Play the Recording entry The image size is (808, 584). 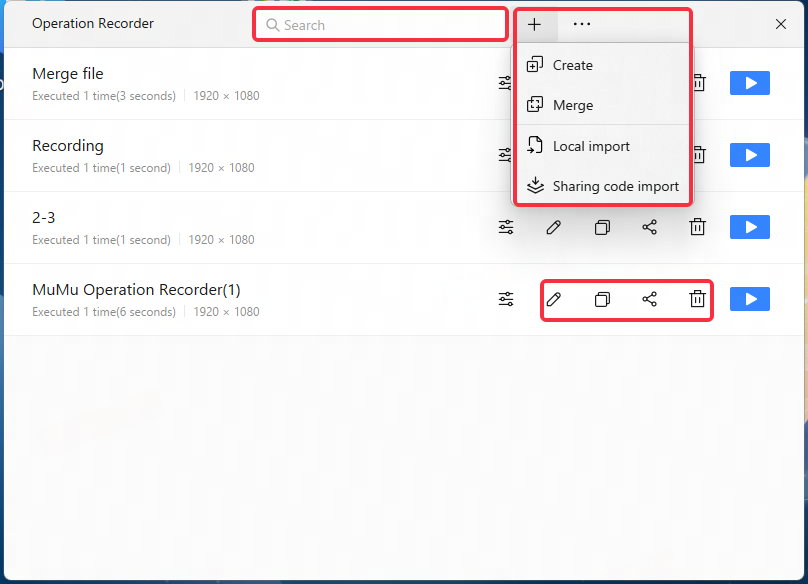(x=750, y=155)
